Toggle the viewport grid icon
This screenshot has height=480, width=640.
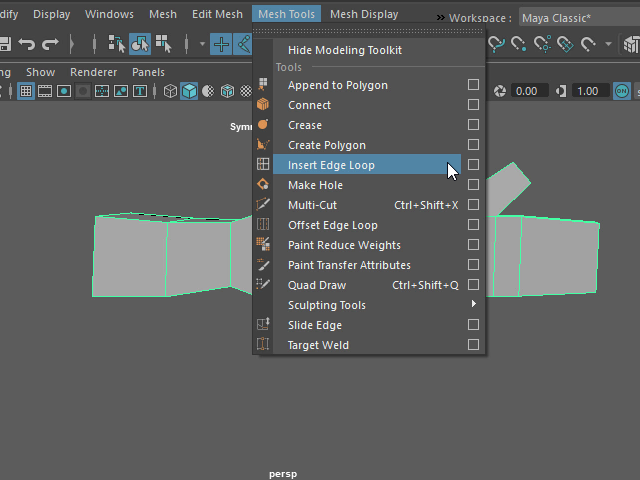(26, 91)
